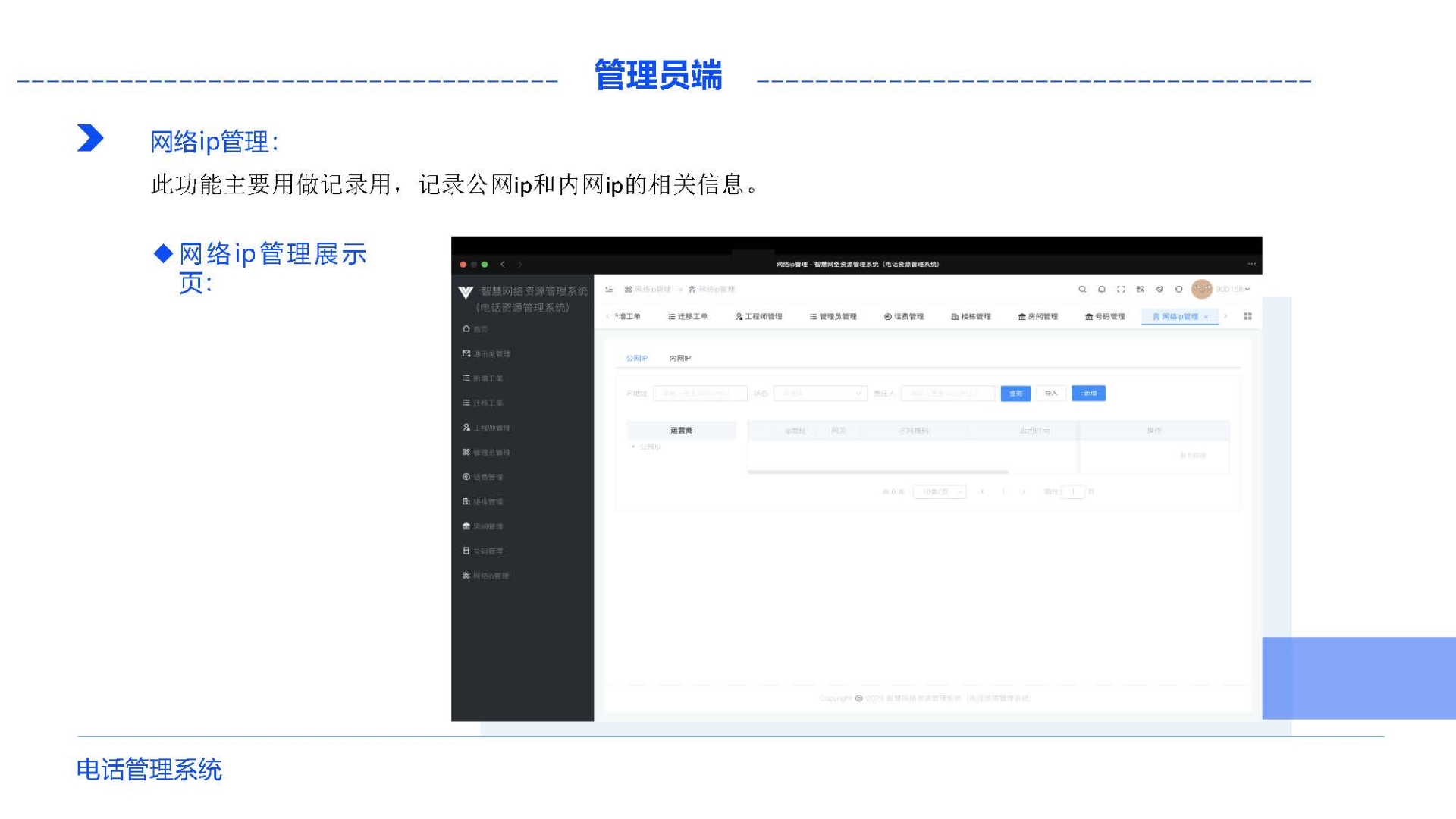Click the +新增 add button
1456x819 pixels.
point(1088,393)
